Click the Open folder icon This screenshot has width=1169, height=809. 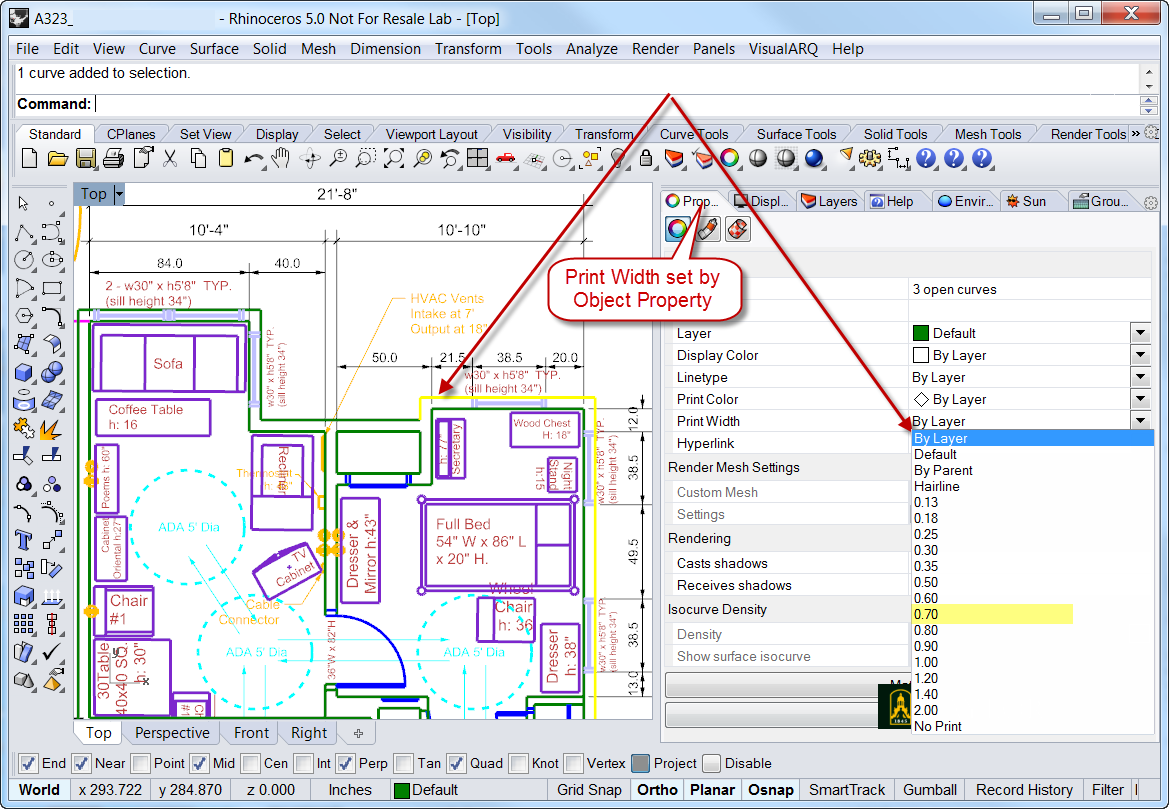click(x=57, y=158)
